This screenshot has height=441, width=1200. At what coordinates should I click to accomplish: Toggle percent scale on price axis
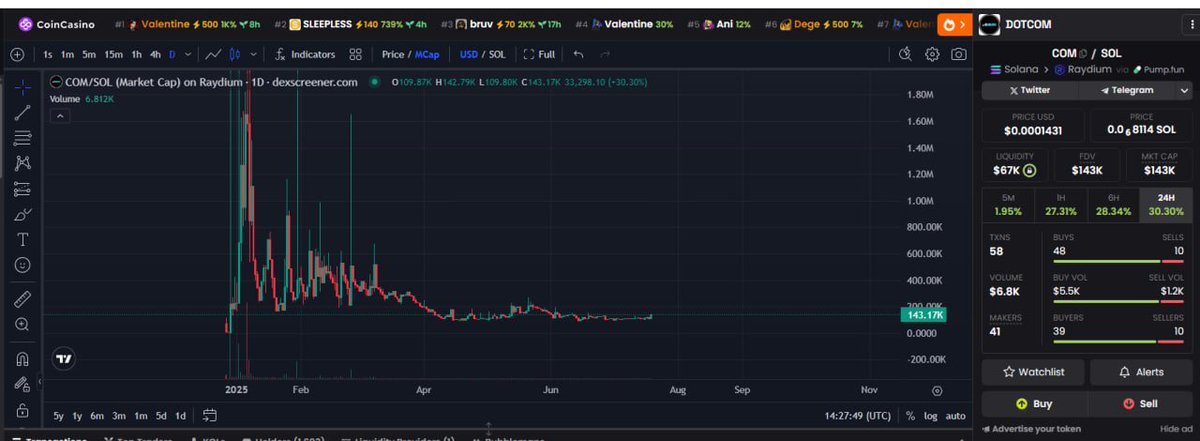pyautogui.click(x=910, y=415)
